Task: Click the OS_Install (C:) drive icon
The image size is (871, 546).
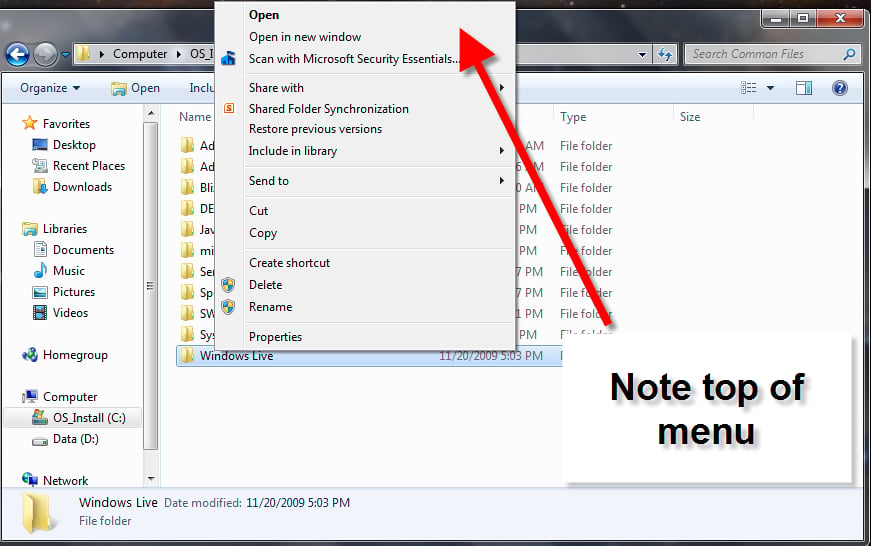Action: pos(40,418)
